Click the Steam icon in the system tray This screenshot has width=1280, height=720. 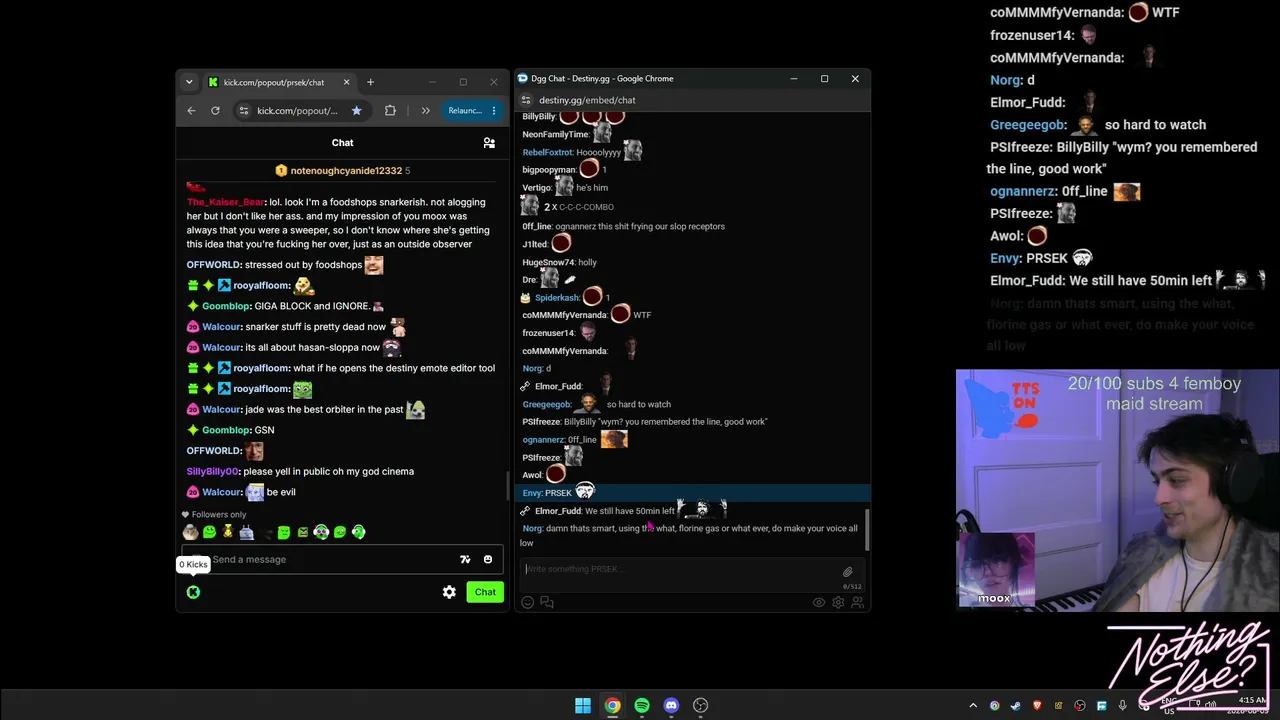[x=1015, y=706]
